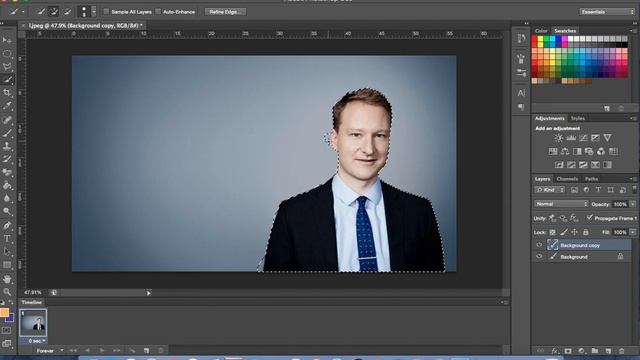Click the Refine Edge button

(225, 12)
